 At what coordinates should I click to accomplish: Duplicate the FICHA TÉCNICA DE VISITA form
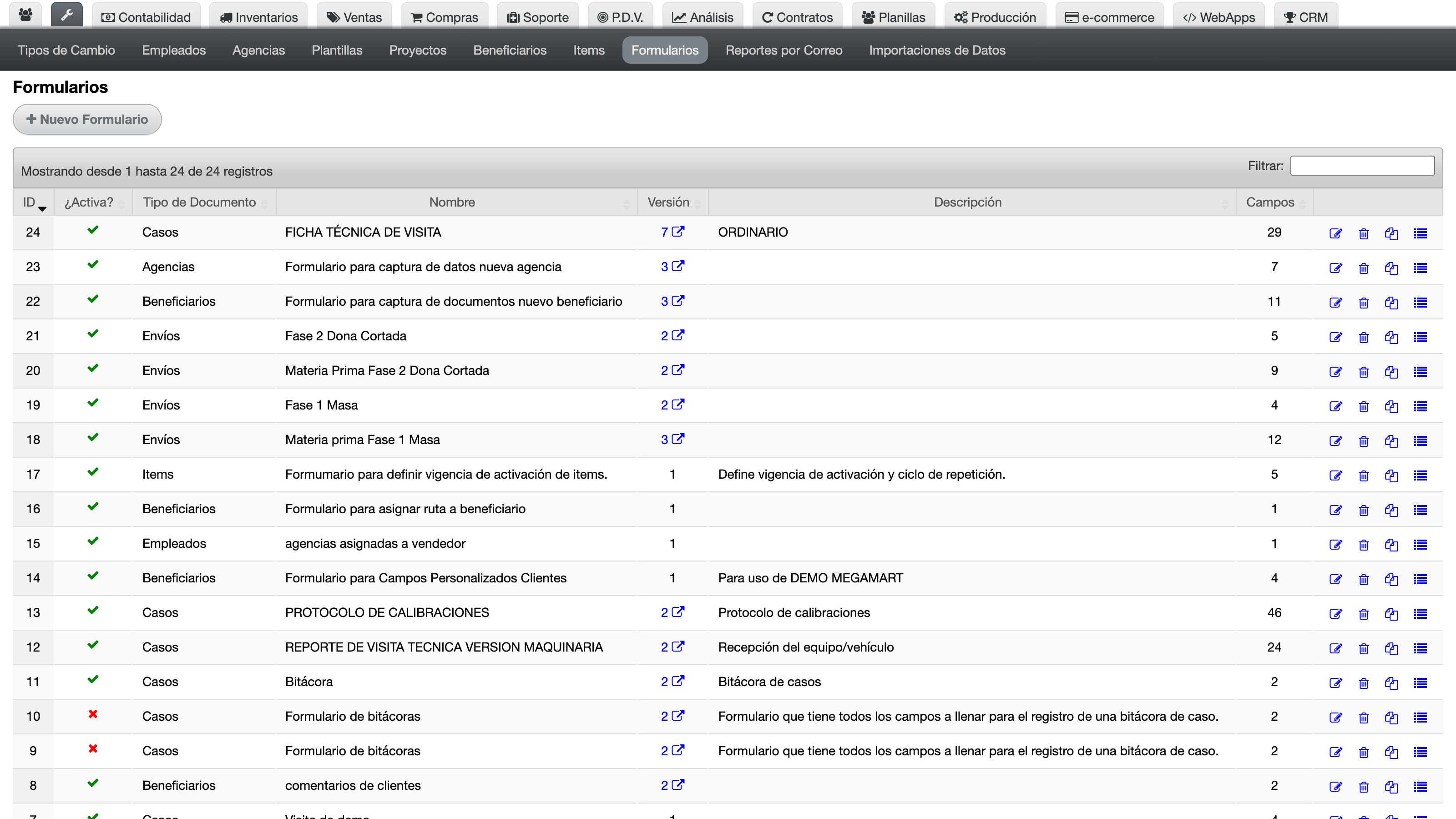(1391, 233)
